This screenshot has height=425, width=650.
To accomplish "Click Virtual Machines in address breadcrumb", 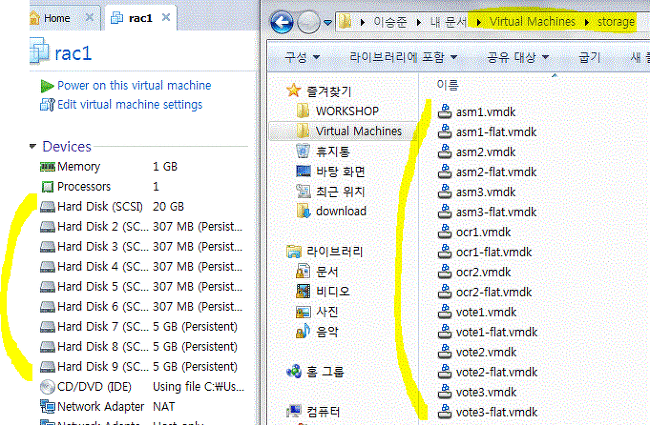I will pos(532,22).
